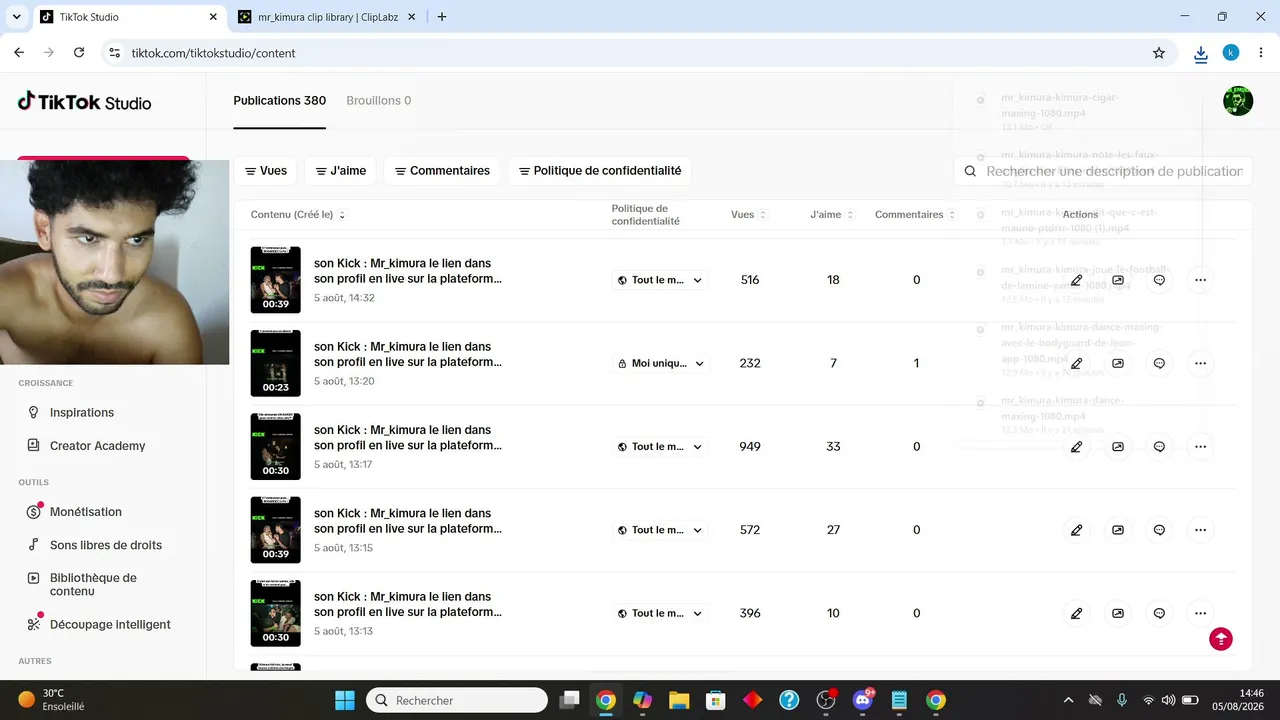
Task: Go to Monétisation in the sidebar
Action: 86,512
